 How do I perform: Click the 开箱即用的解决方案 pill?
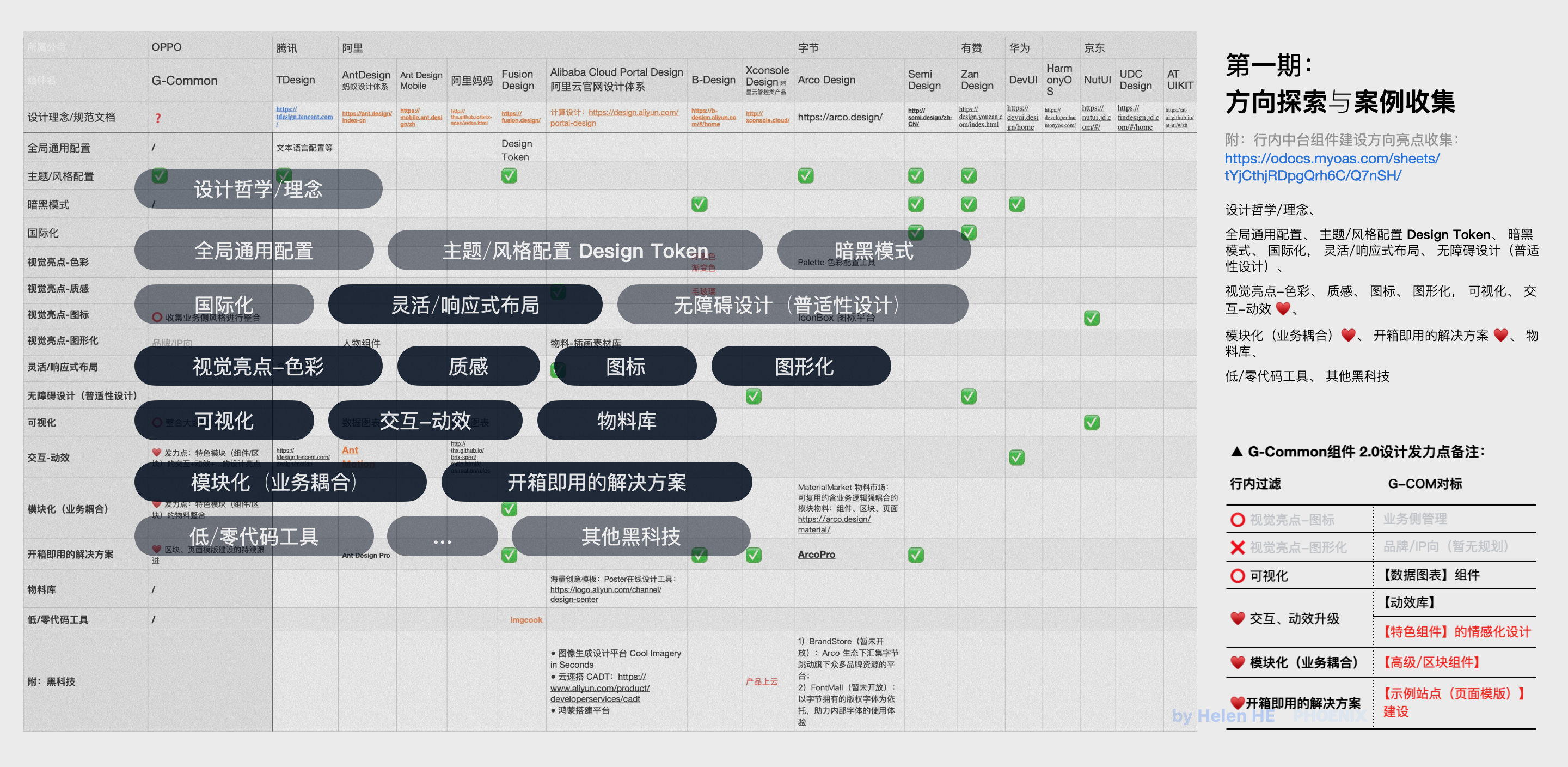click(597, 482)
